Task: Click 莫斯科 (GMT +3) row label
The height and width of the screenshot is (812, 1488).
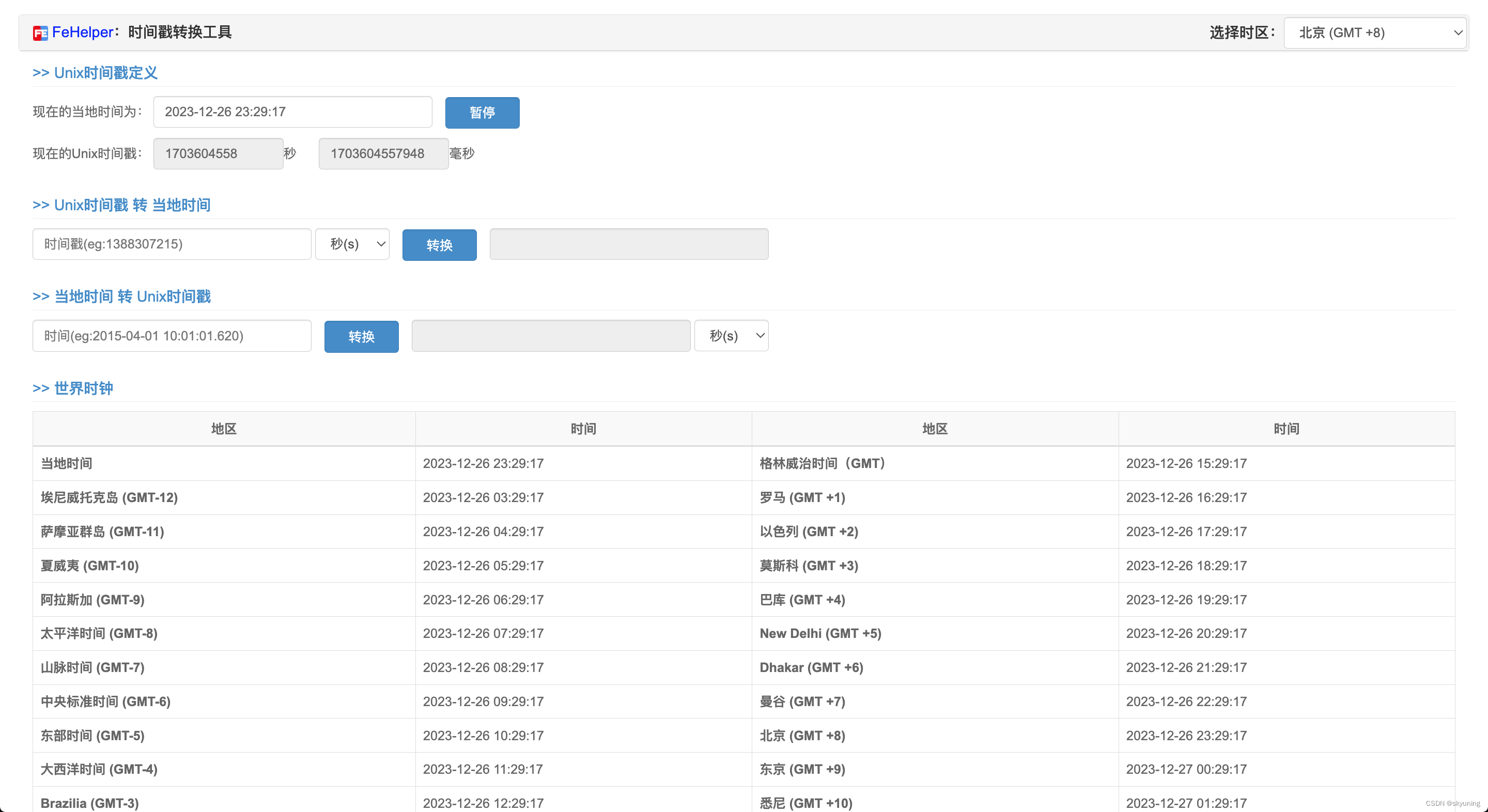Action: click(x=809, y=566)
